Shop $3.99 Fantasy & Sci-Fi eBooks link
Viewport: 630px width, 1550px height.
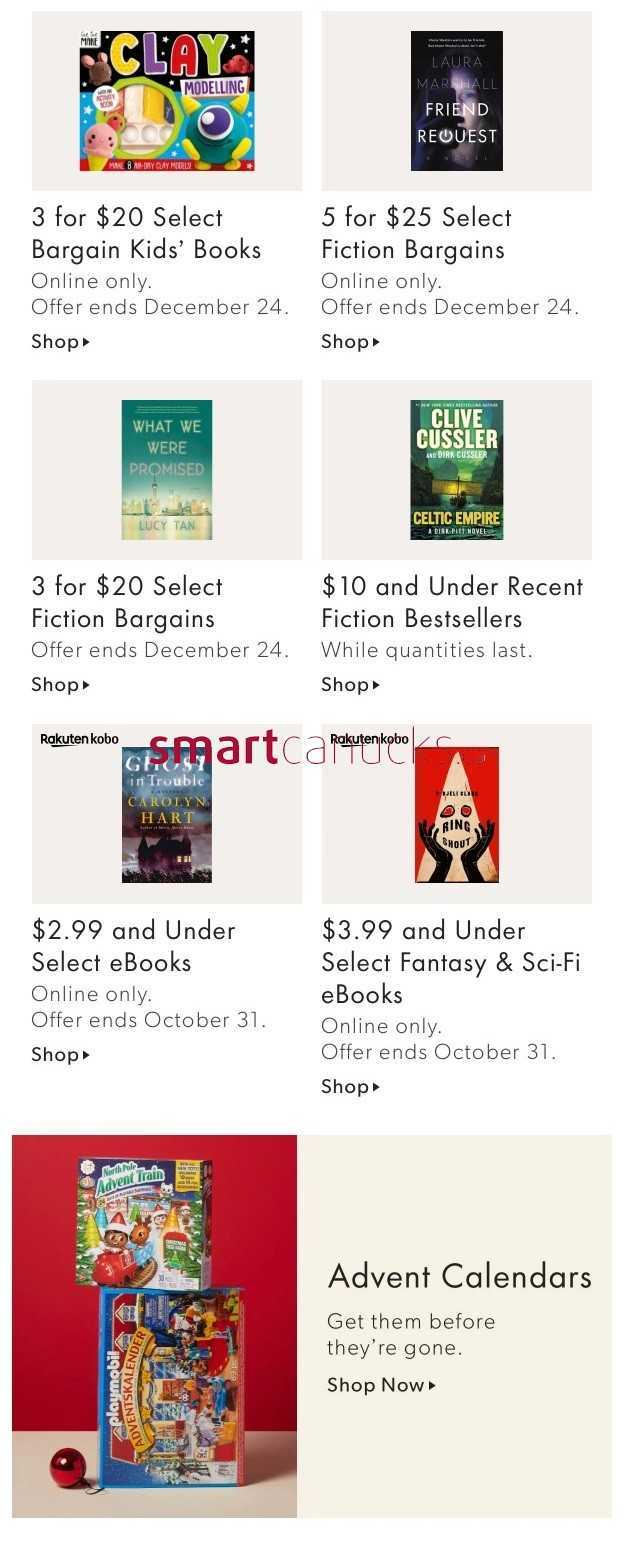(x=351, y=1087)
